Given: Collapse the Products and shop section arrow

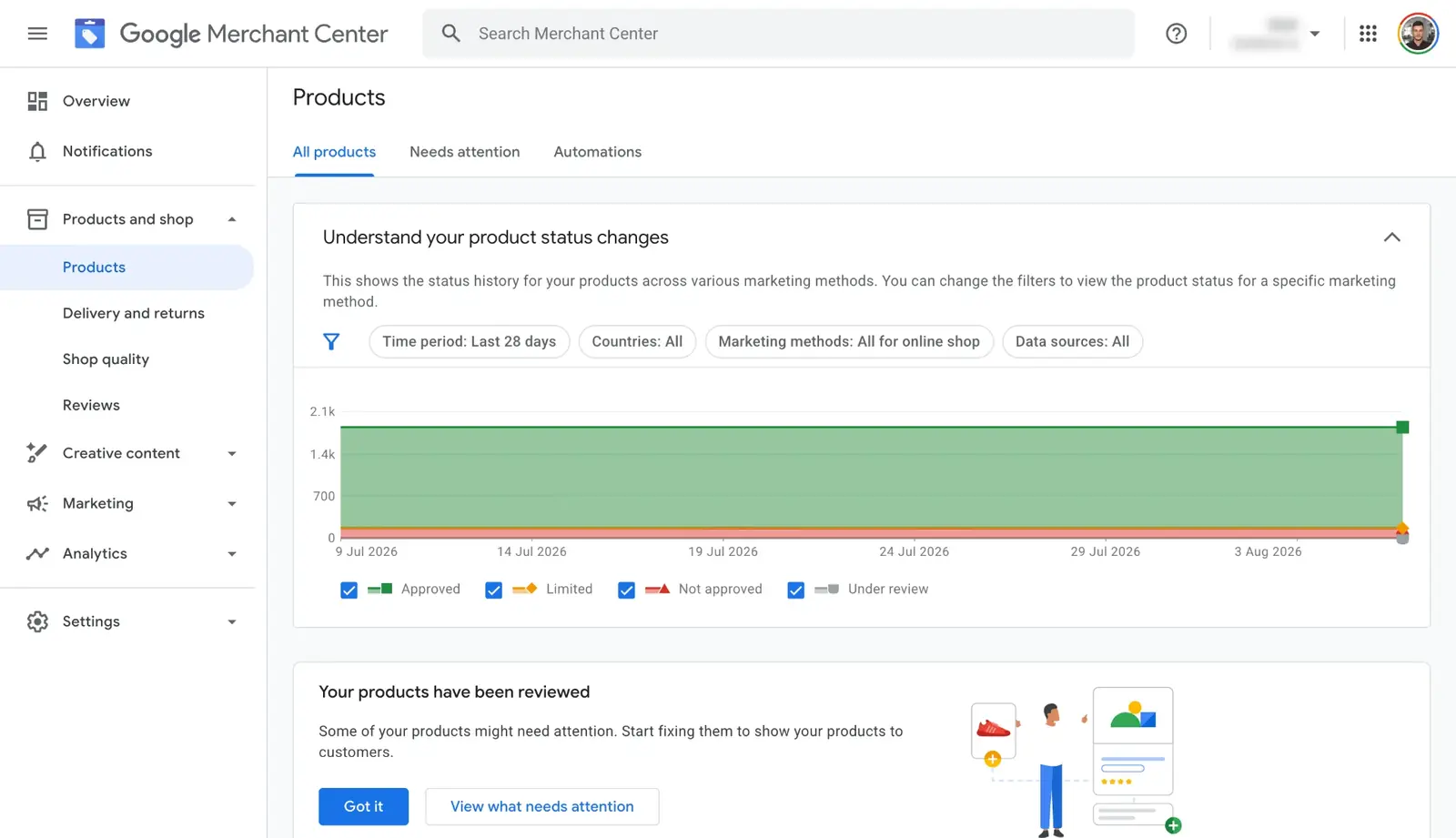Looking at the screenshot, I should coord(232,219).
